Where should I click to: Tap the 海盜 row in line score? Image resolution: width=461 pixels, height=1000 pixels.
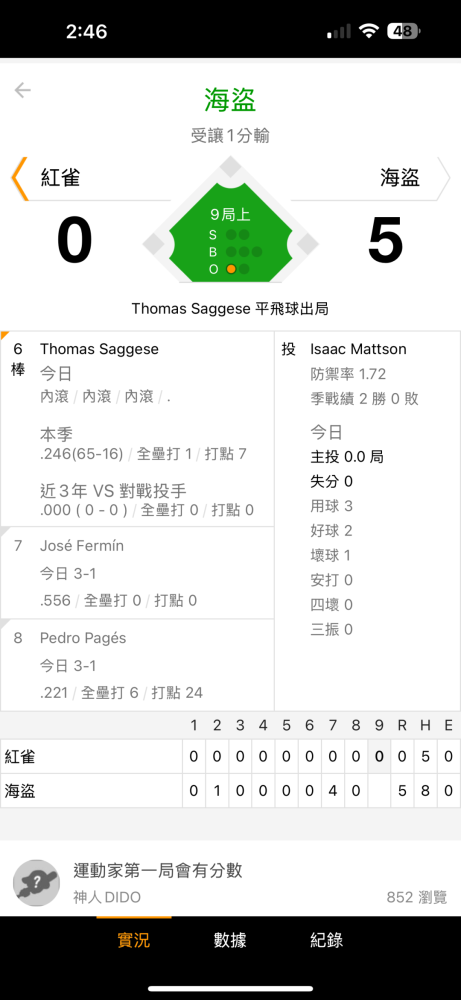pyautogui.click(x=230, y=791)
